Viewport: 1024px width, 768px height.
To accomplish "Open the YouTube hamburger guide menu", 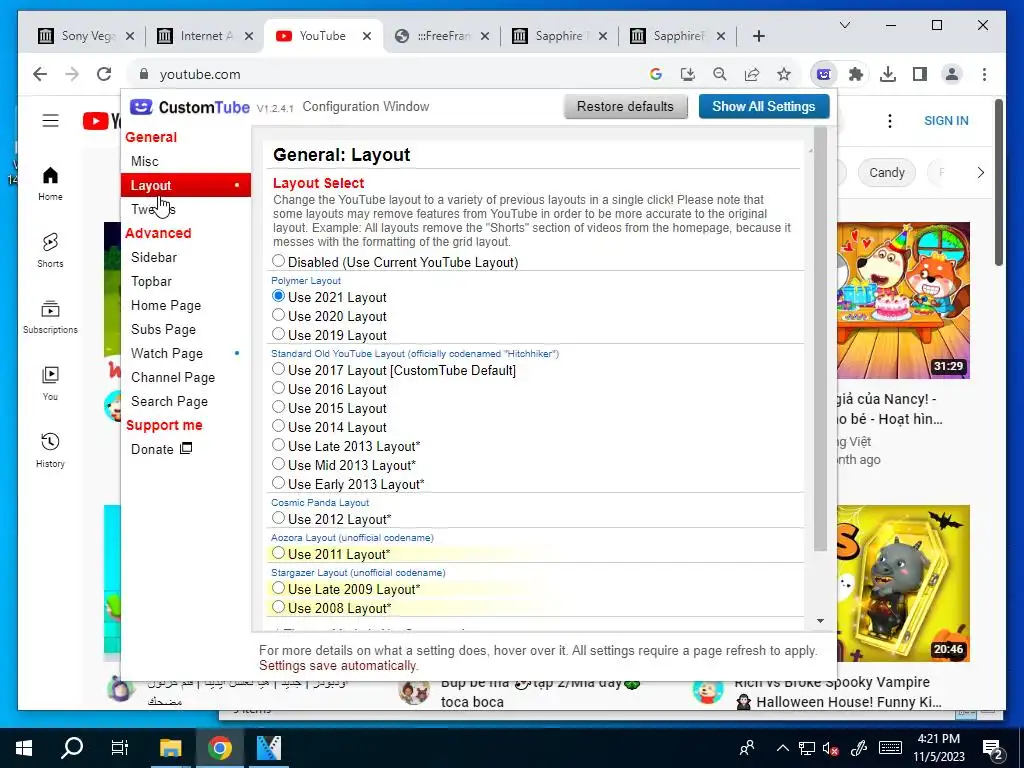I will [x=50, y=121].
